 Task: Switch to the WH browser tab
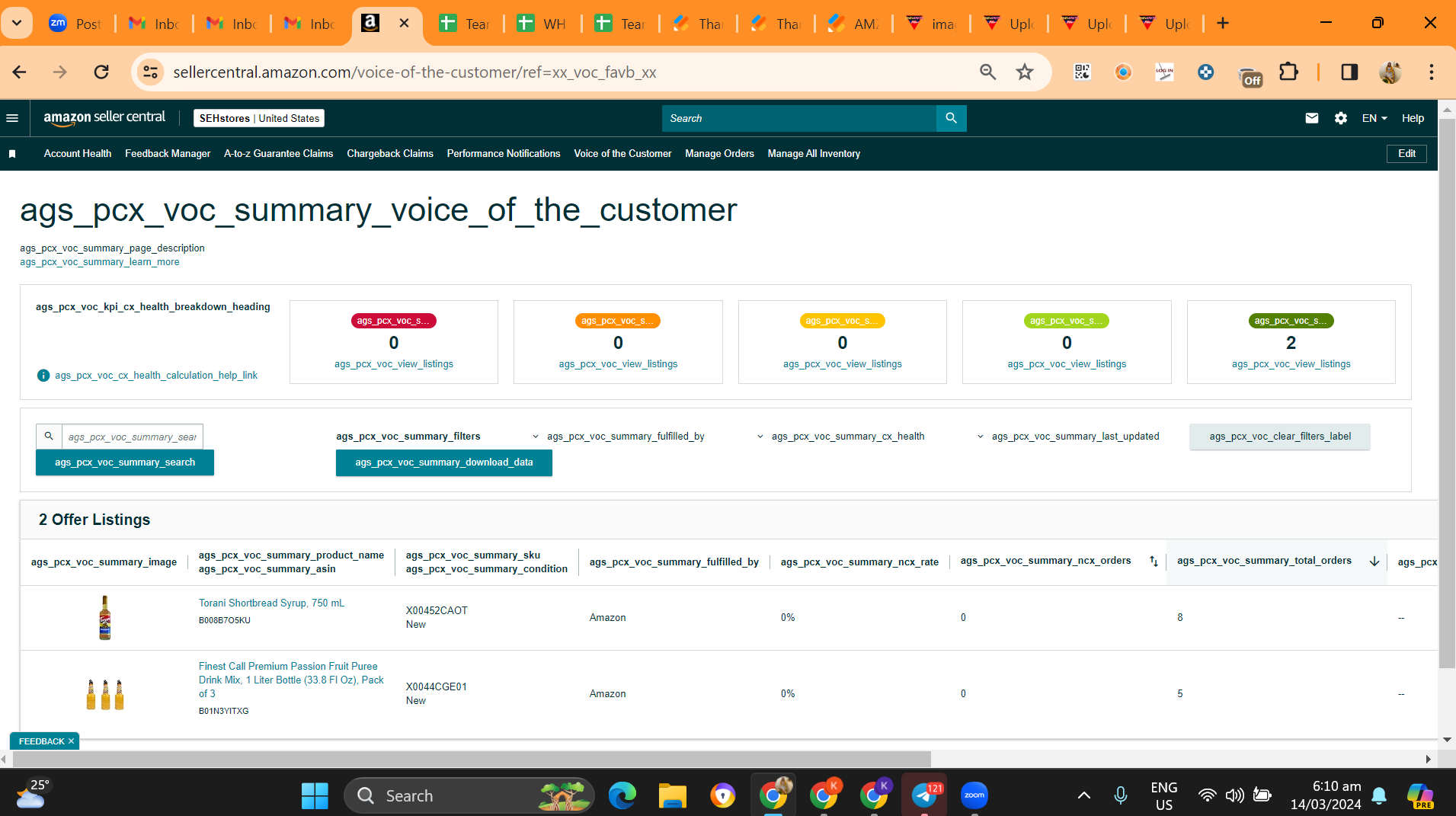pyautogui.click(x=542, y=24)
